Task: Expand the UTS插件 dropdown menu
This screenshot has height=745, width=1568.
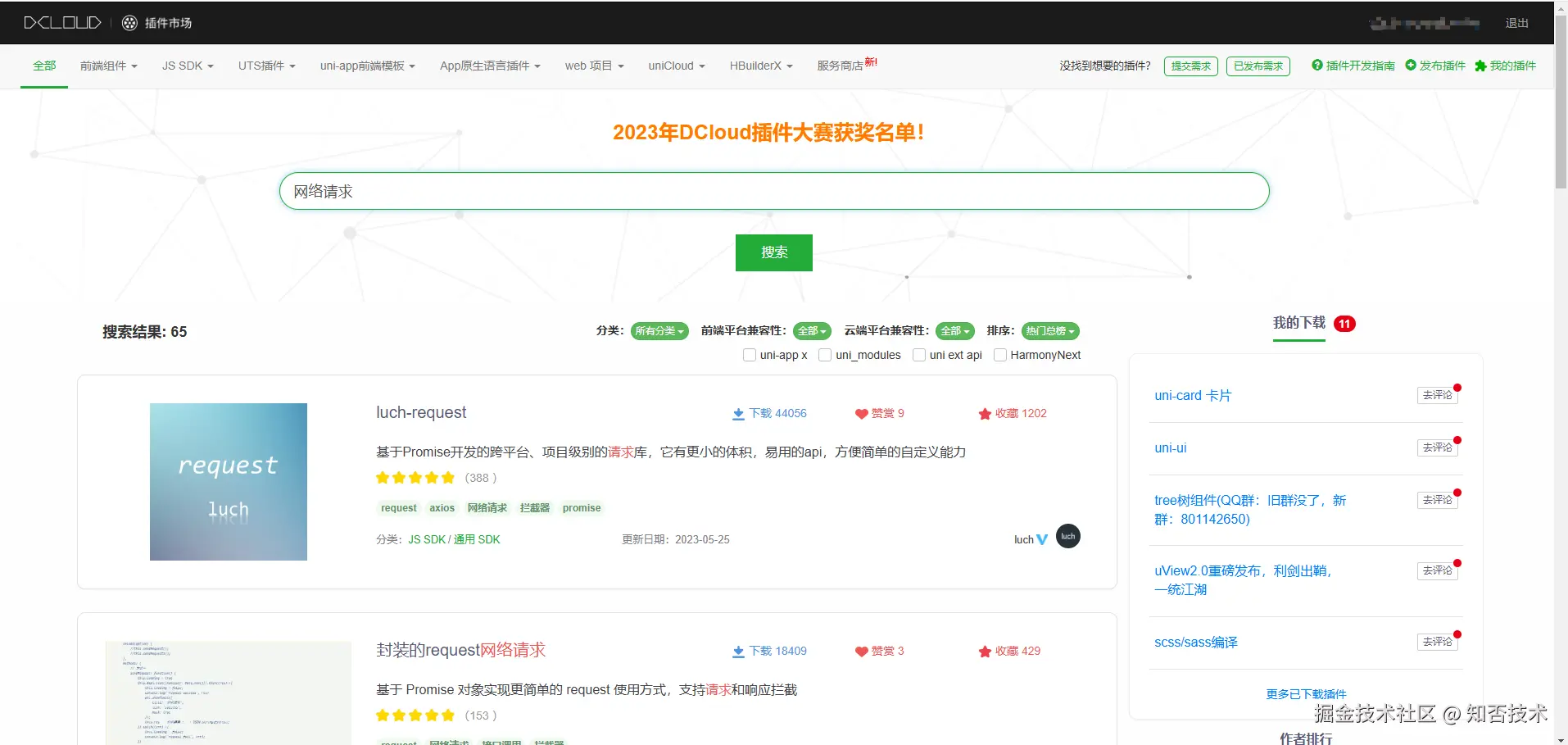Action: coord(267,66)
